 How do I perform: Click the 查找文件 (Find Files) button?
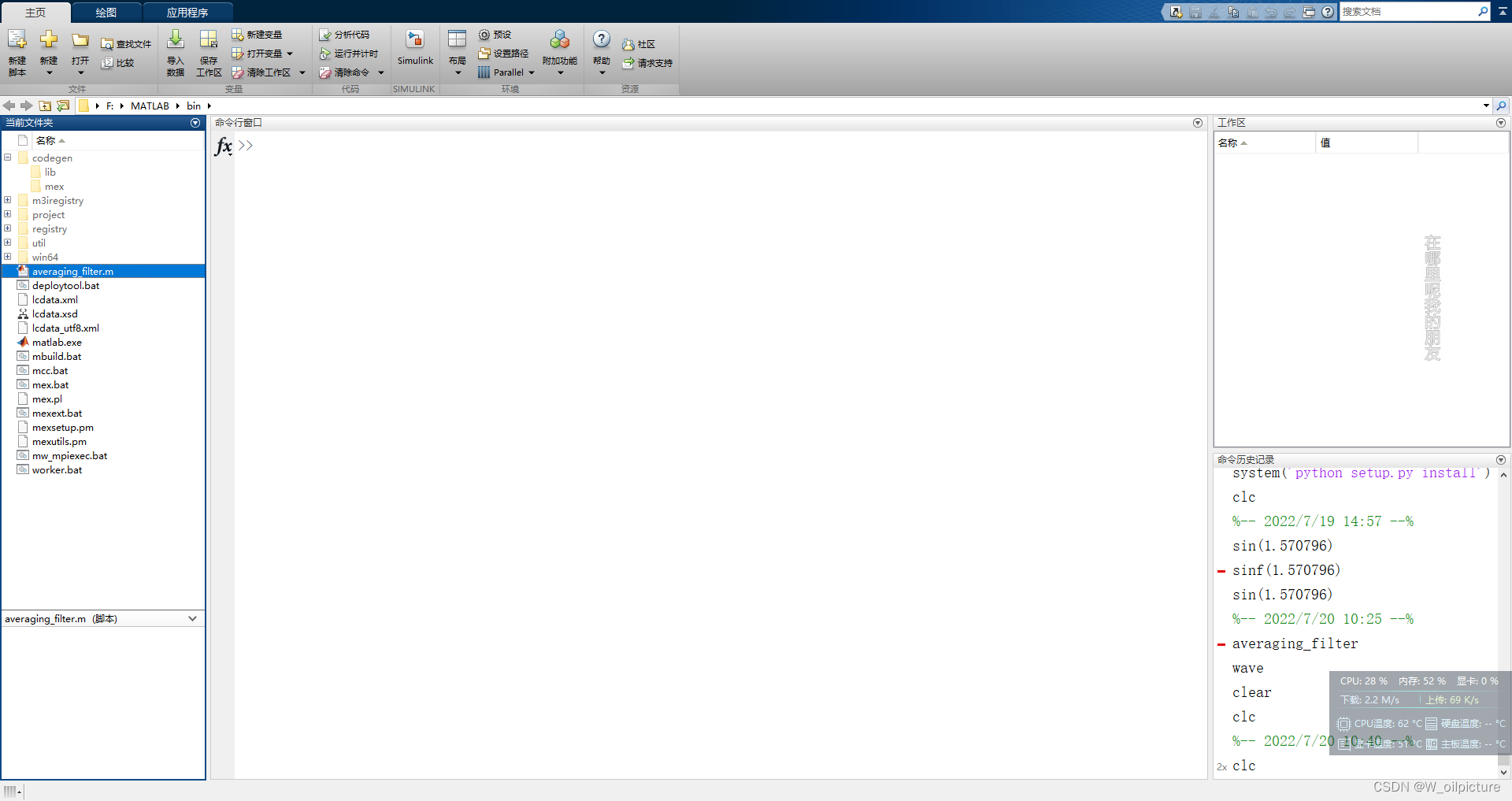(x=126, y=44)
